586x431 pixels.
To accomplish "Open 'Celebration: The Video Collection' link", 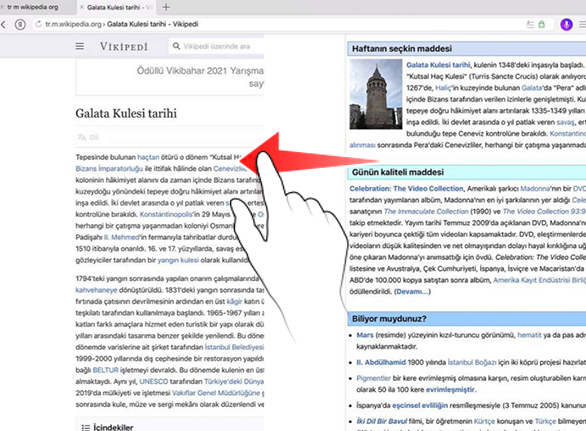I will [406, 188].
